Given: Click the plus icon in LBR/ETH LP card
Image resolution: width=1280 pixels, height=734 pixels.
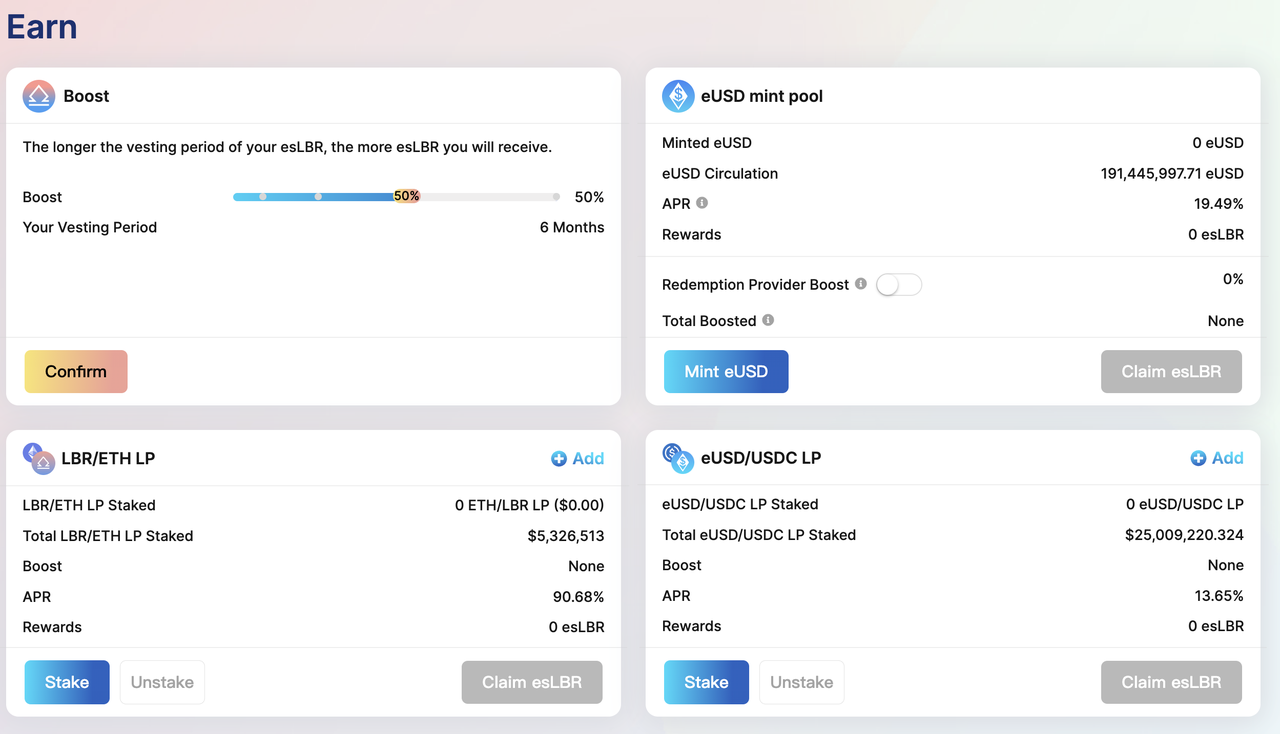Looking at the screenshot, I should 559,458.
